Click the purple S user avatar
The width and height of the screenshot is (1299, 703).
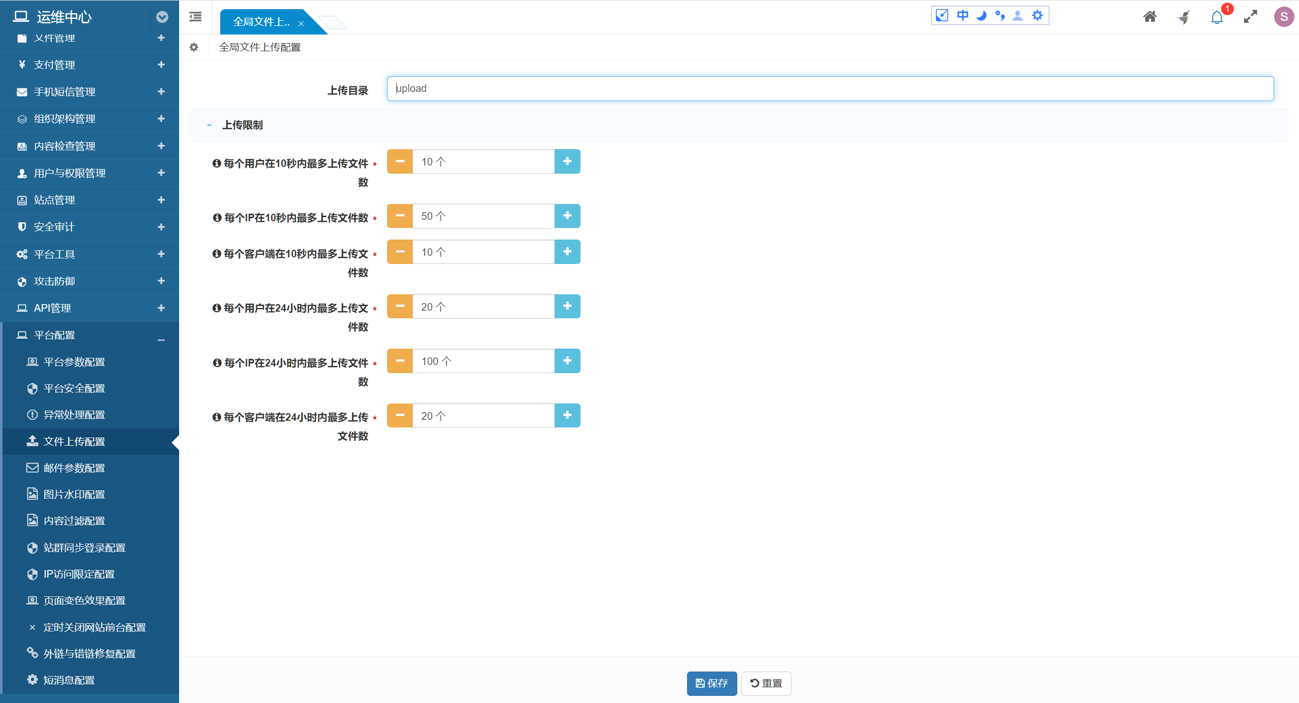tap(1283, 17)
